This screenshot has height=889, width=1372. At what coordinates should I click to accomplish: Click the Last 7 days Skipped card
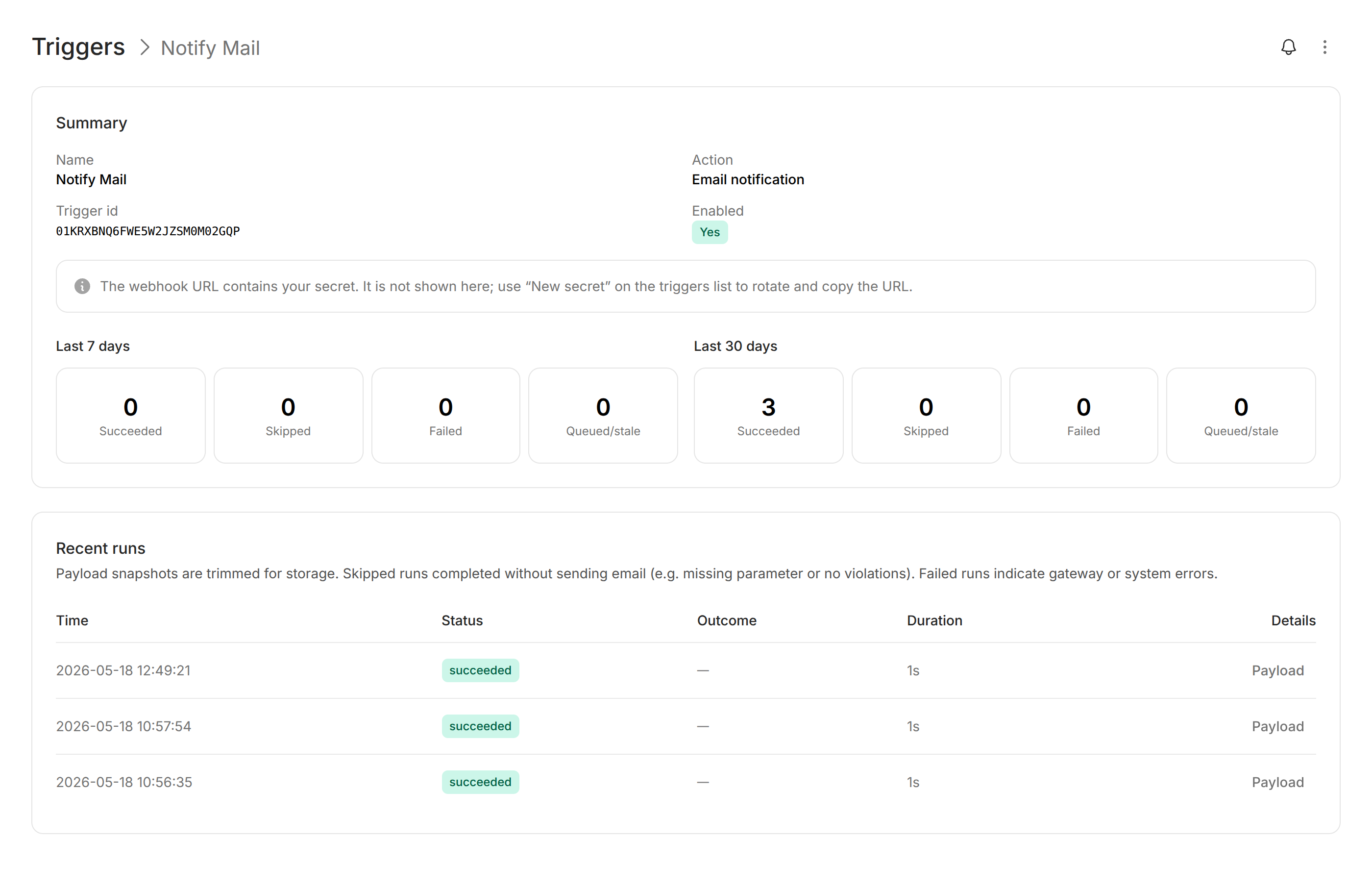288,415
